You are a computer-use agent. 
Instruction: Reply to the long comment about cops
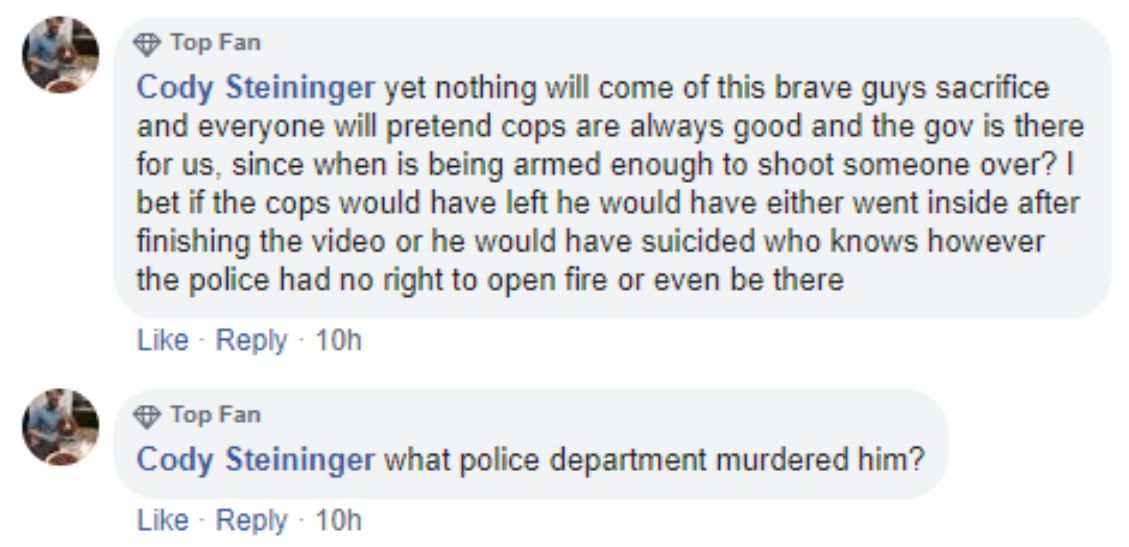[251, 341]
